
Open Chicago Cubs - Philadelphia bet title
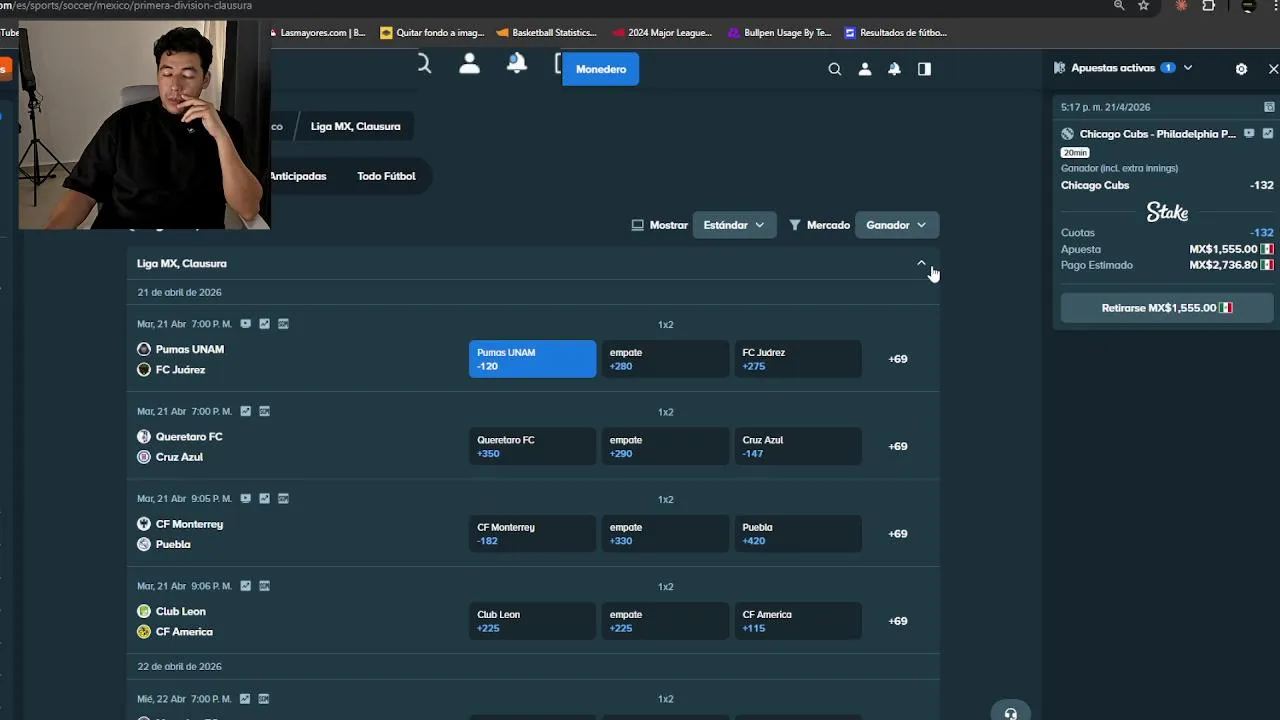[1158, 134]
